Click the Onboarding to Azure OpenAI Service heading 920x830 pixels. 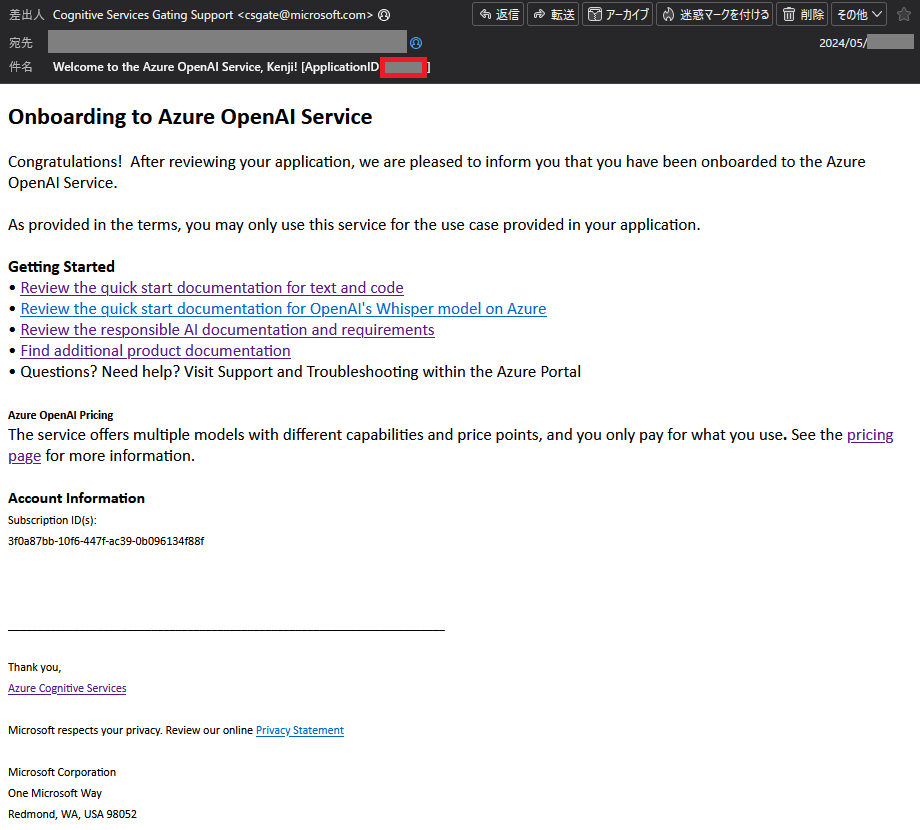(x=190, y=117)
